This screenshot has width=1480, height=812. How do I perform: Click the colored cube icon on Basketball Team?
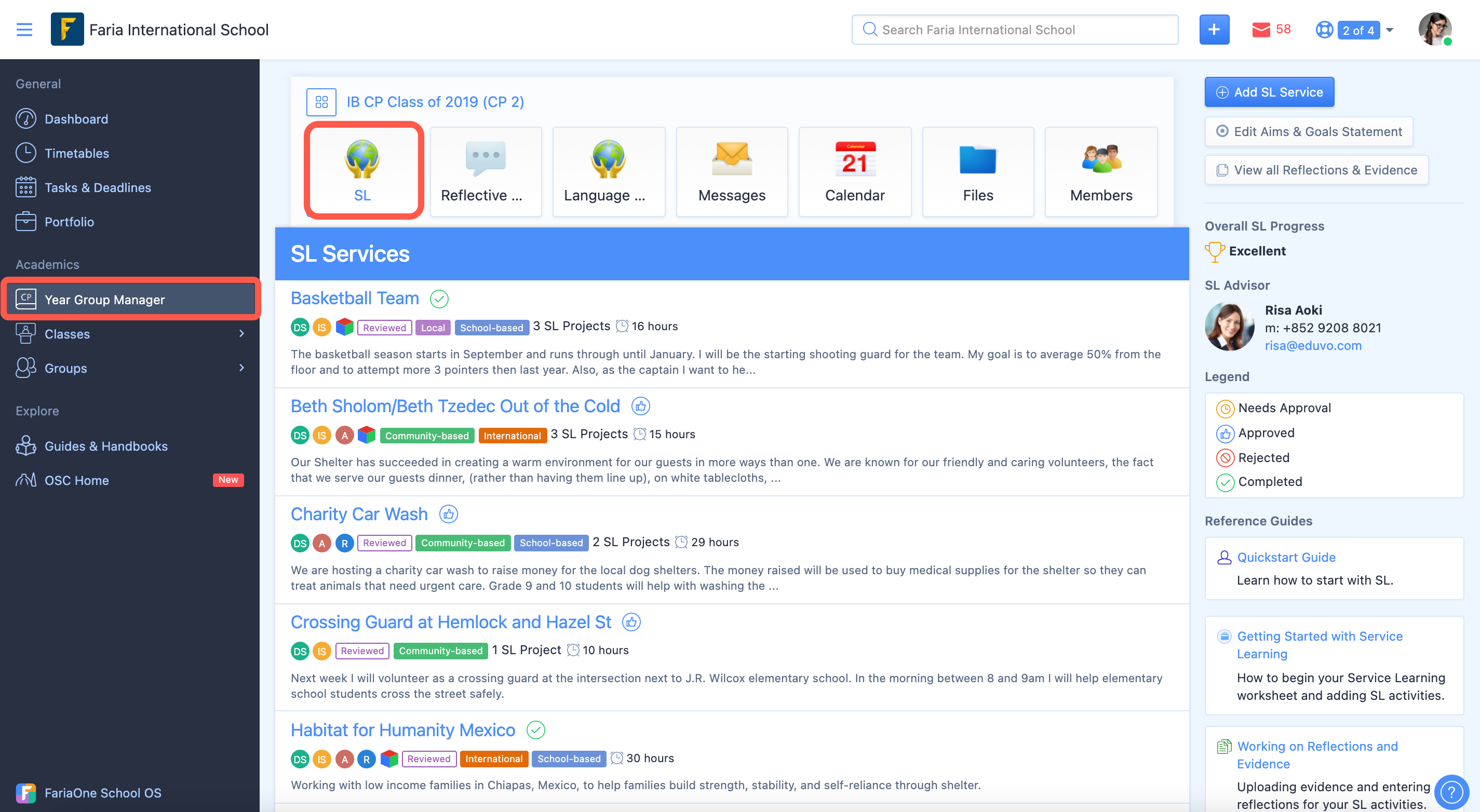[x=344, y=327]
